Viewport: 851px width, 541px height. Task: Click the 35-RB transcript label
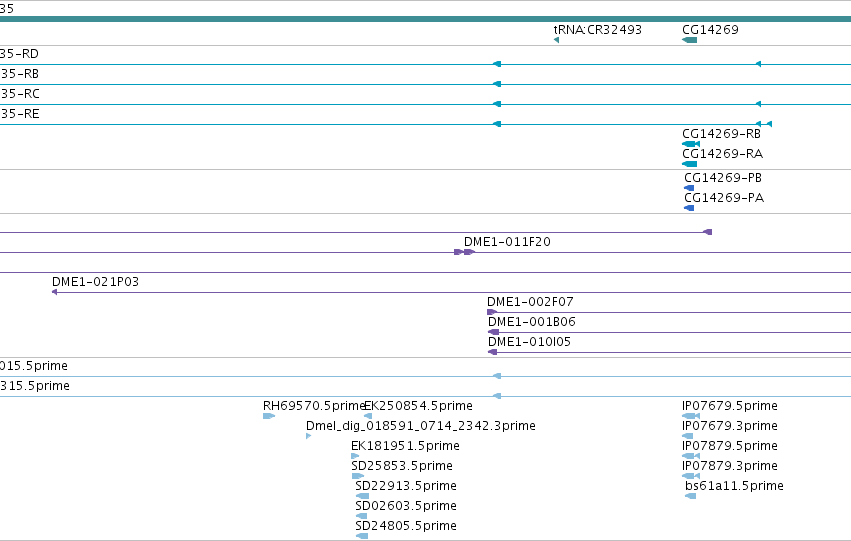20,74
